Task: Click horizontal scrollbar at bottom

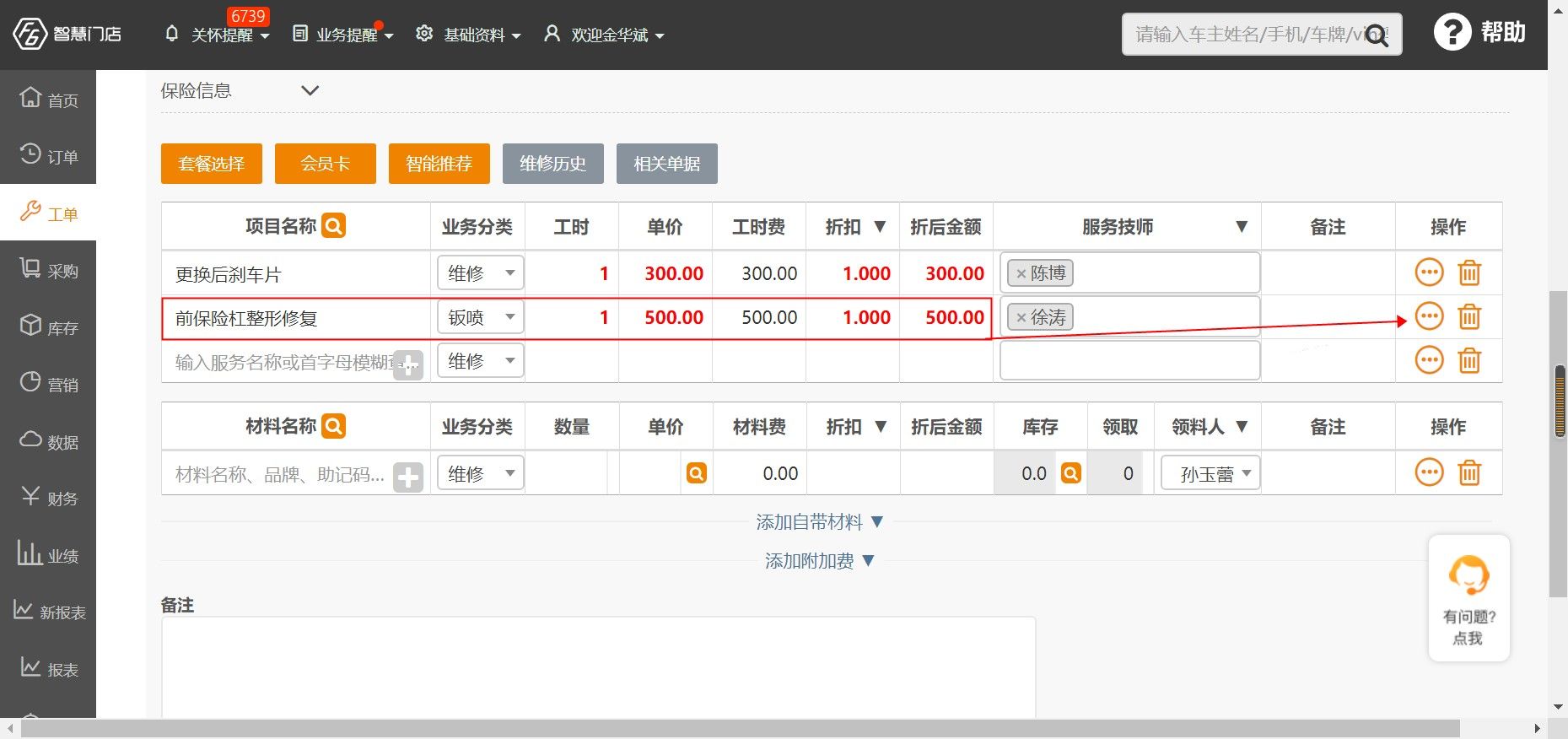Action: [740, 728]
